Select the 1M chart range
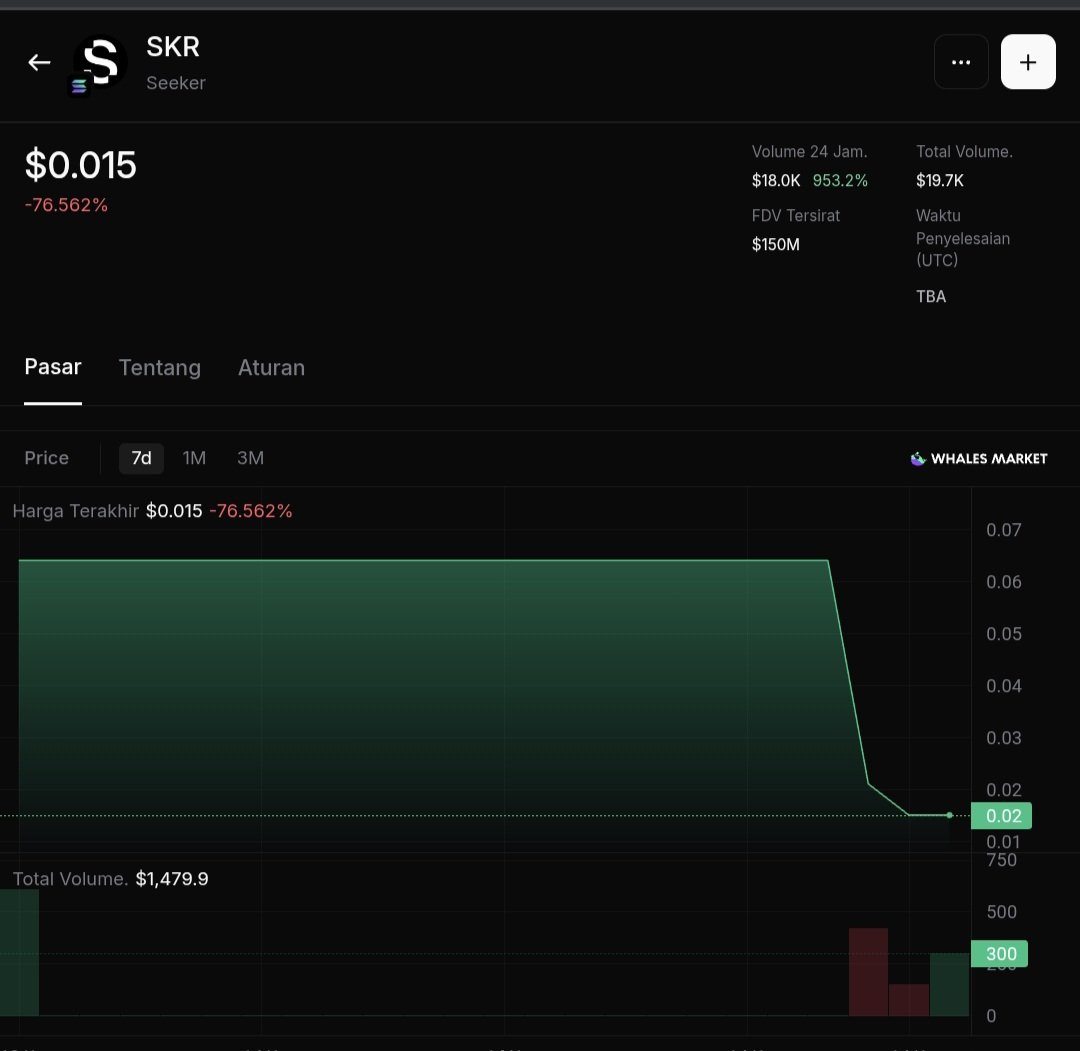This screenshot has height=1051, width=1080. 194,458
